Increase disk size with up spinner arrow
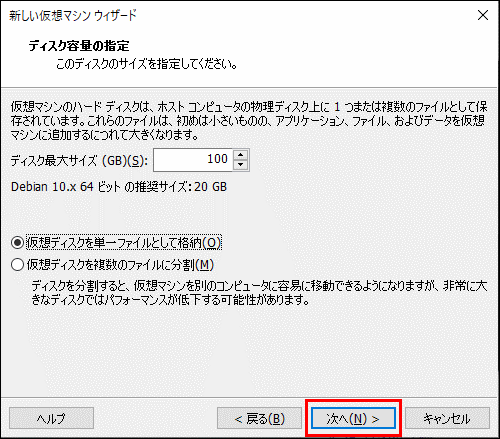This screenshot has height=439, width=500. point(241,155)
